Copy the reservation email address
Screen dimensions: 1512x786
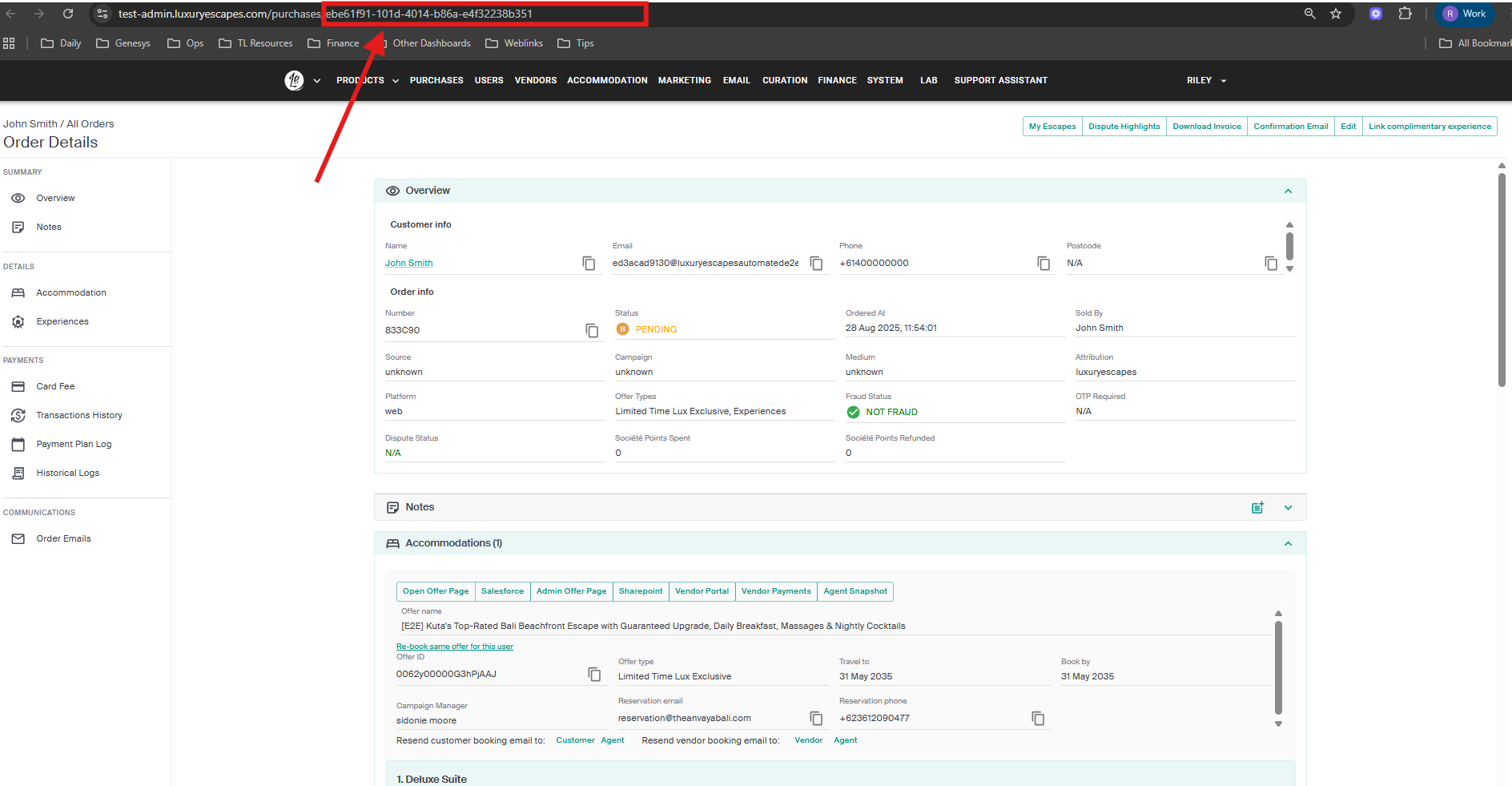(816, 719)
